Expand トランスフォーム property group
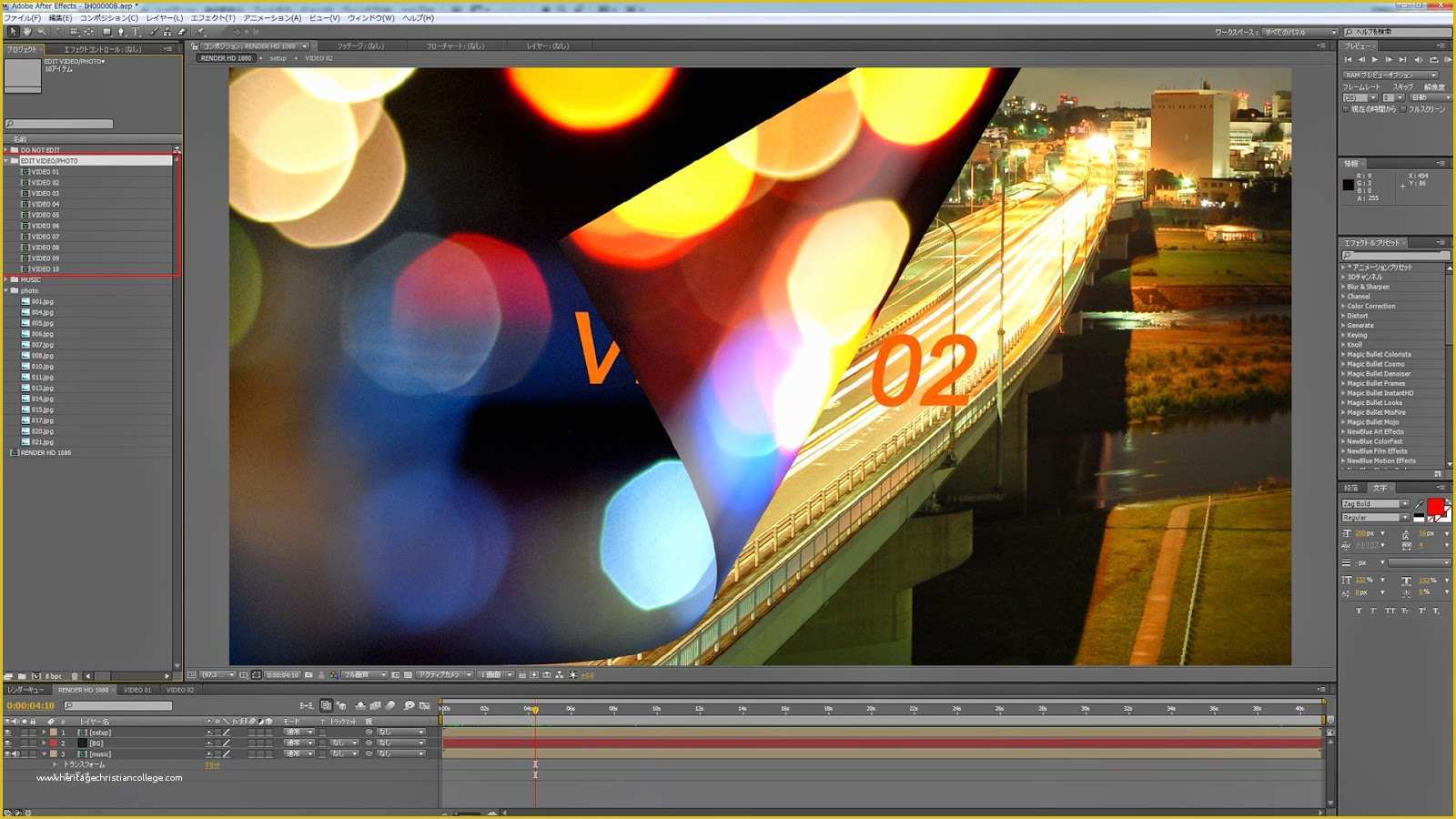1456x819 pixels. coord(56,764)
